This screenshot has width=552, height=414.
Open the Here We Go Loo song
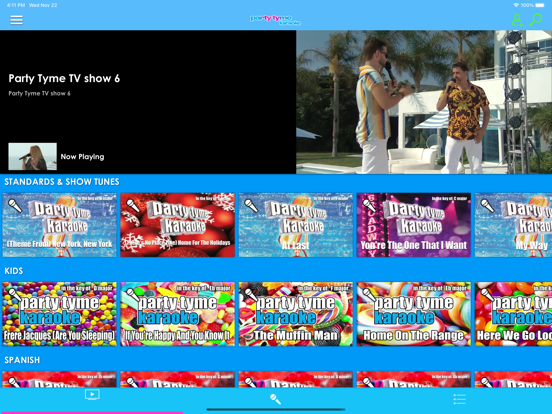pyautogui.click(x=513, y=314)
